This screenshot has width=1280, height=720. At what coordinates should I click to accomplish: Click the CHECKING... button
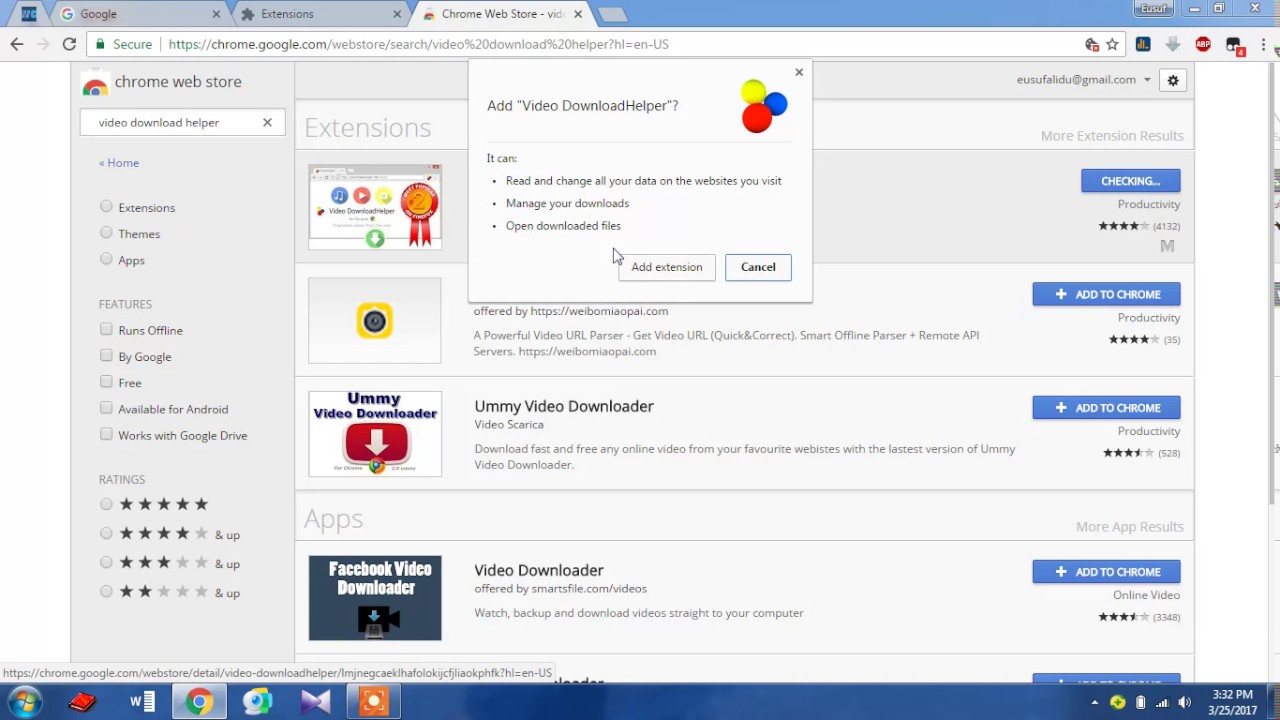[1131, 181]
